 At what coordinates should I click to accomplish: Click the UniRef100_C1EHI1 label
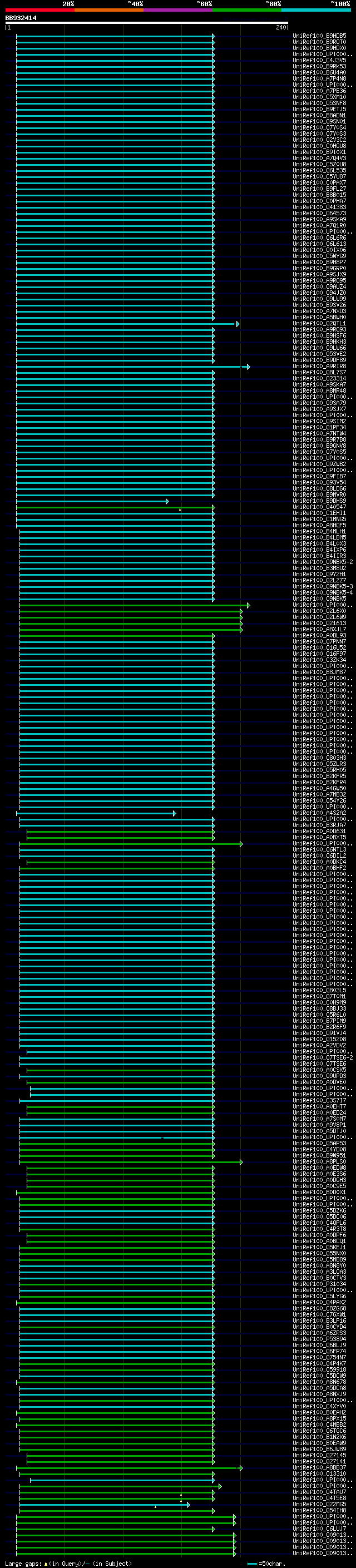(319, 513)
